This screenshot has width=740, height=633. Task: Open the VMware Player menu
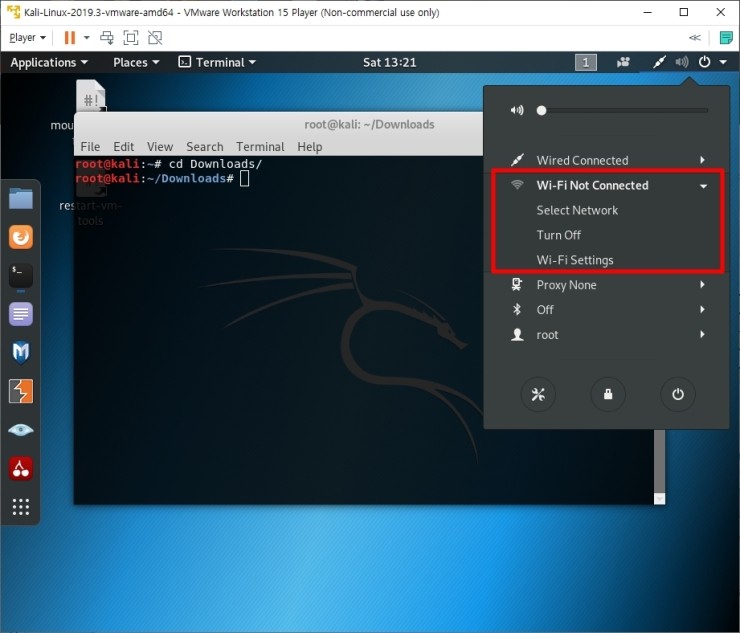point(27,37)
